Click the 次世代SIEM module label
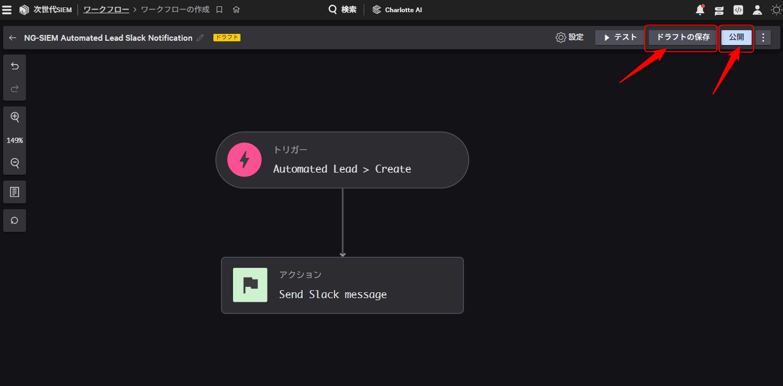Viewport: 783px width, 386px height. coord(52,10)
